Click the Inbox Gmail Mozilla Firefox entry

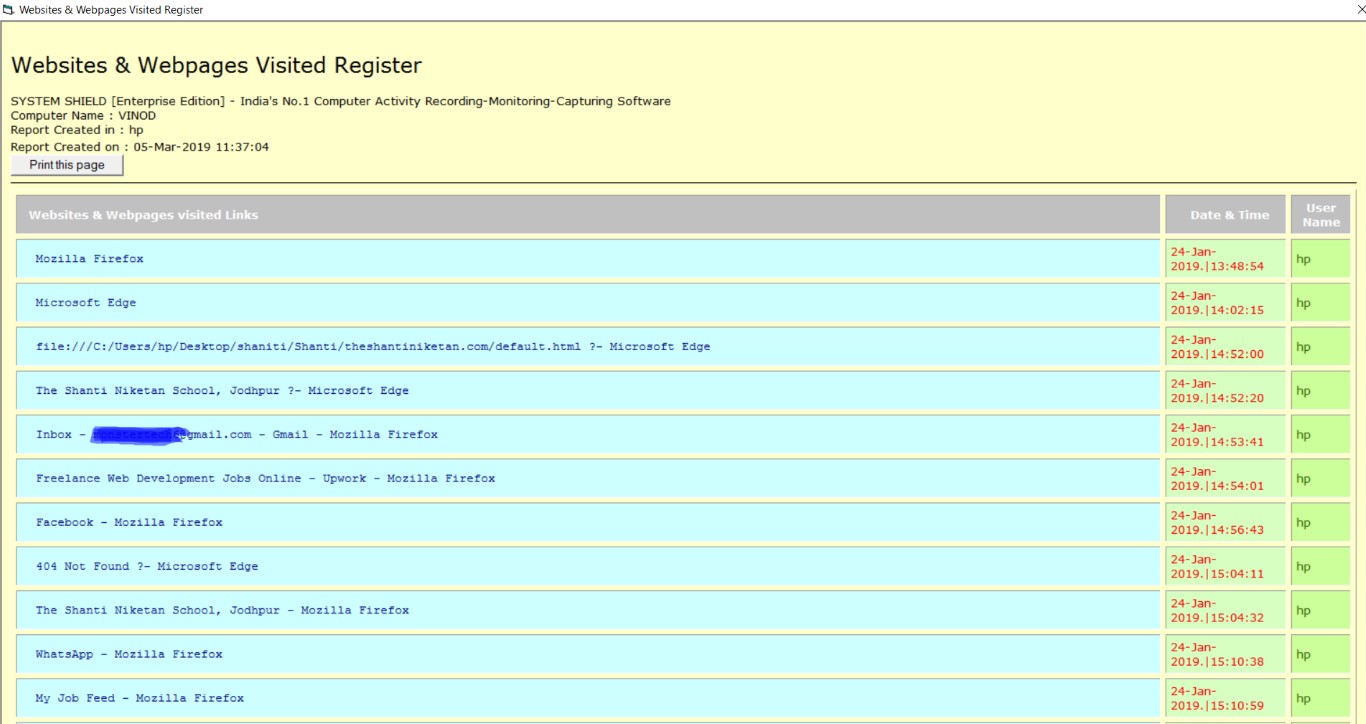[x=588, y=435]
